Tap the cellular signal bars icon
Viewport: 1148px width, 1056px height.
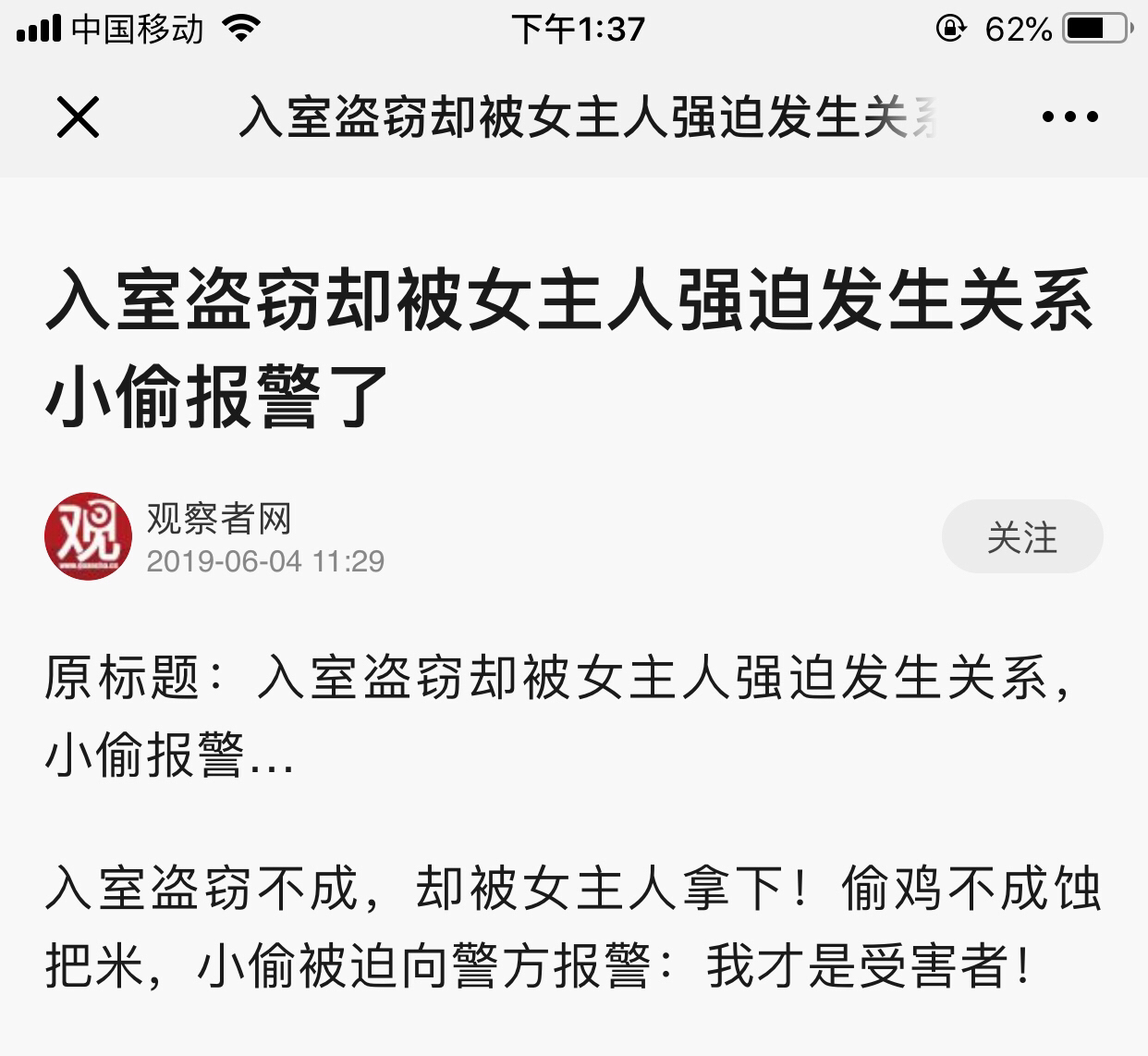[x=39, y=29]
